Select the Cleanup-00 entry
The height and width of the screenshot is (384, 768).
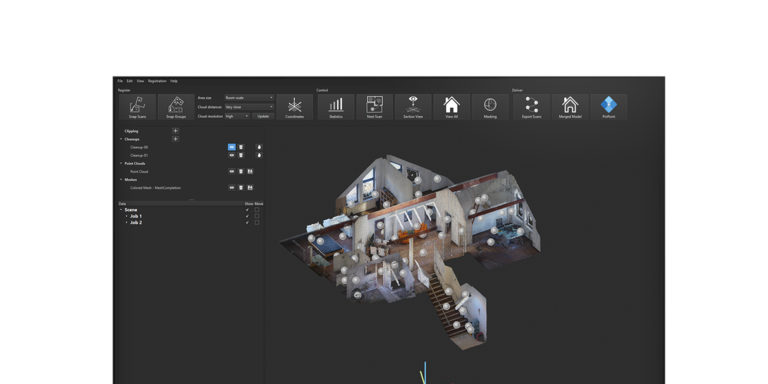point(139,147)
